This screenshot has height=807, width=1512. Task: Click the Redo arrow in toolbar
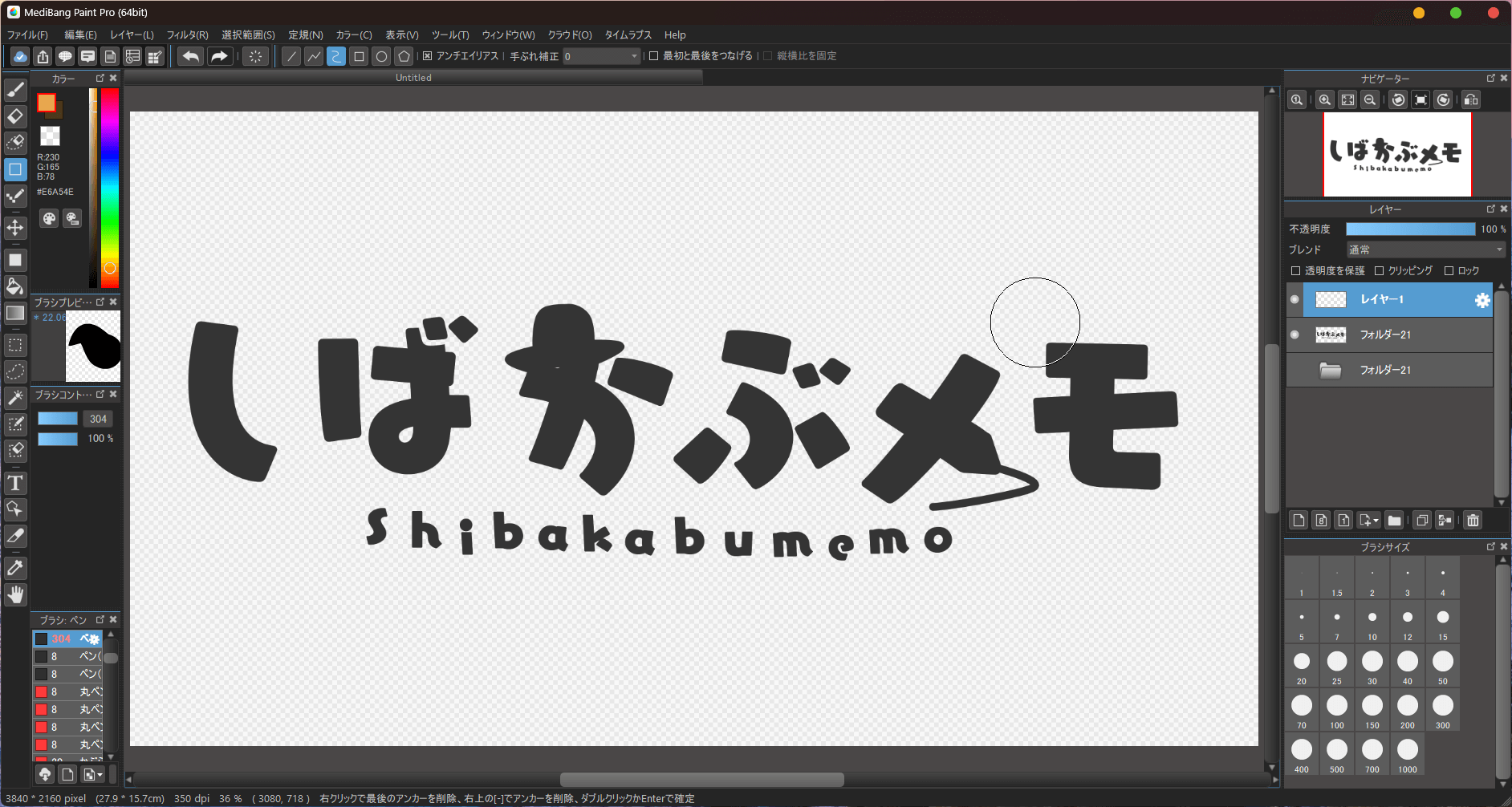coord(219,56)
